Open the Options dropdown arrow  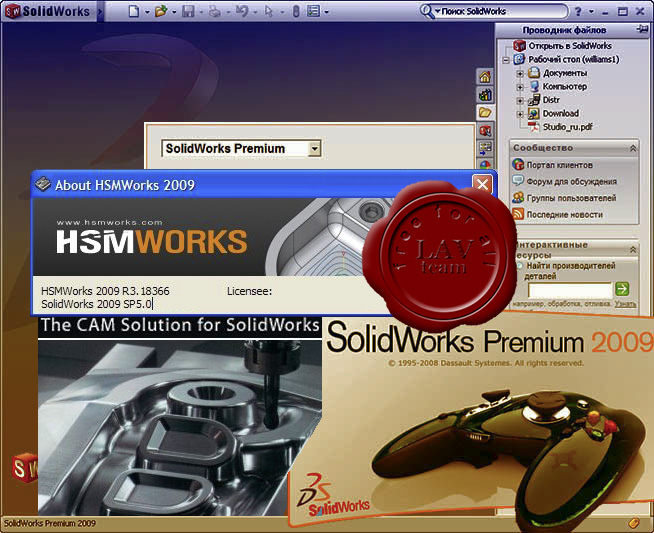click(326, 12)
